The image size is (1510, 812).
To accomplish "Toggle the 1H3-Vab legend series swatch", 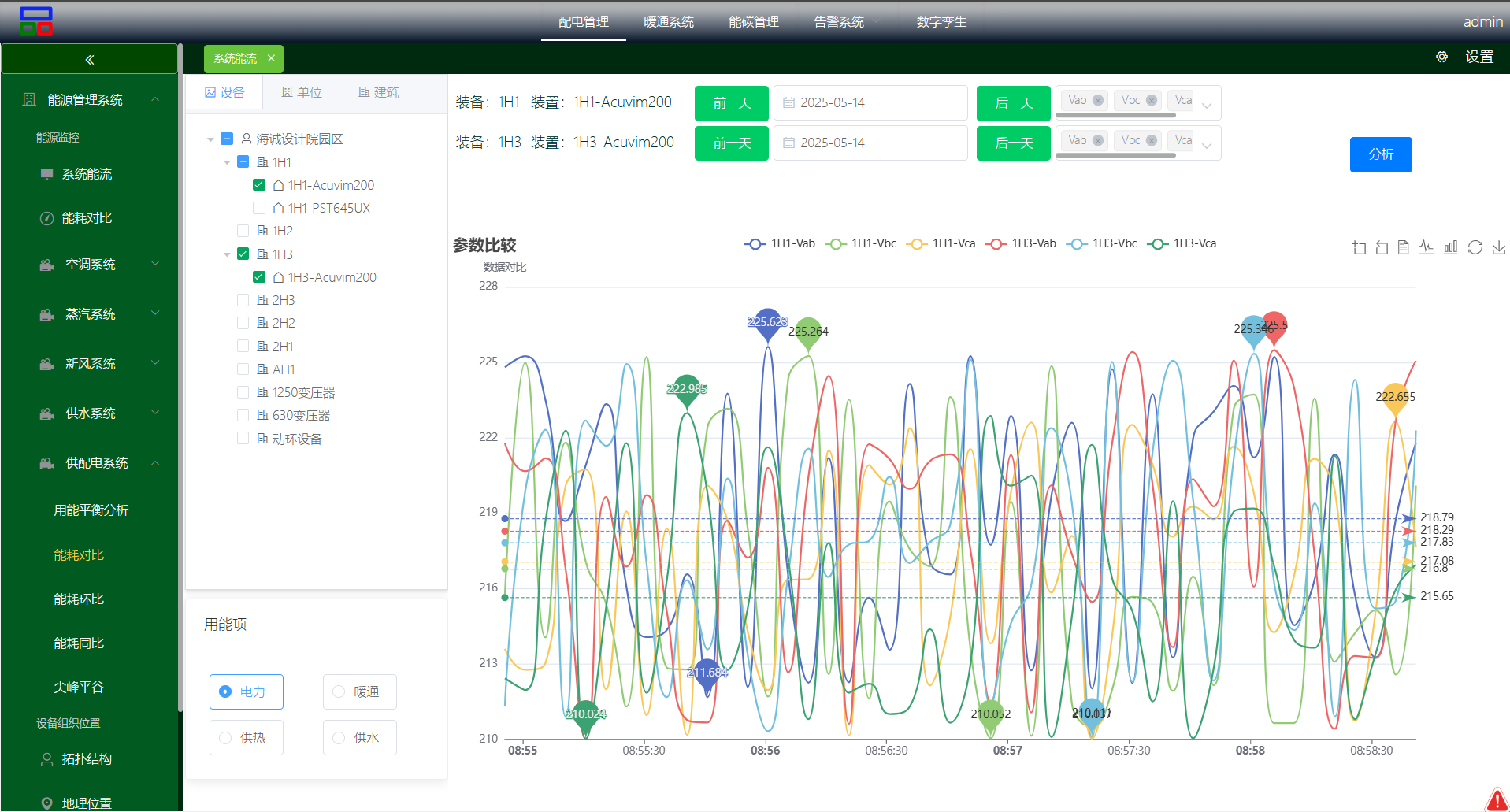I will [996, 244].
